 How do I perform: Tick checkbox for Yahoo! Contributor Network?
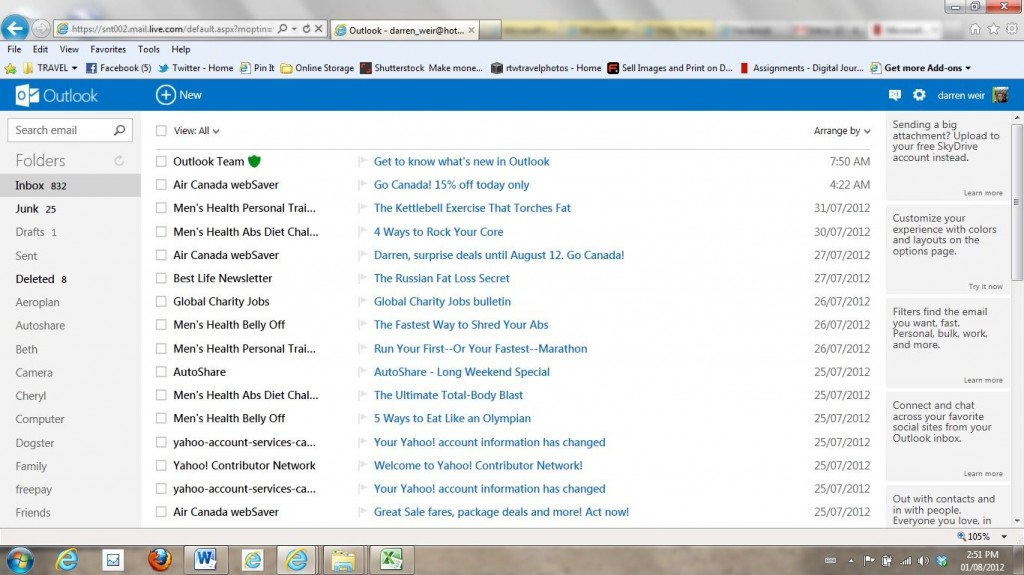point(161,465)
